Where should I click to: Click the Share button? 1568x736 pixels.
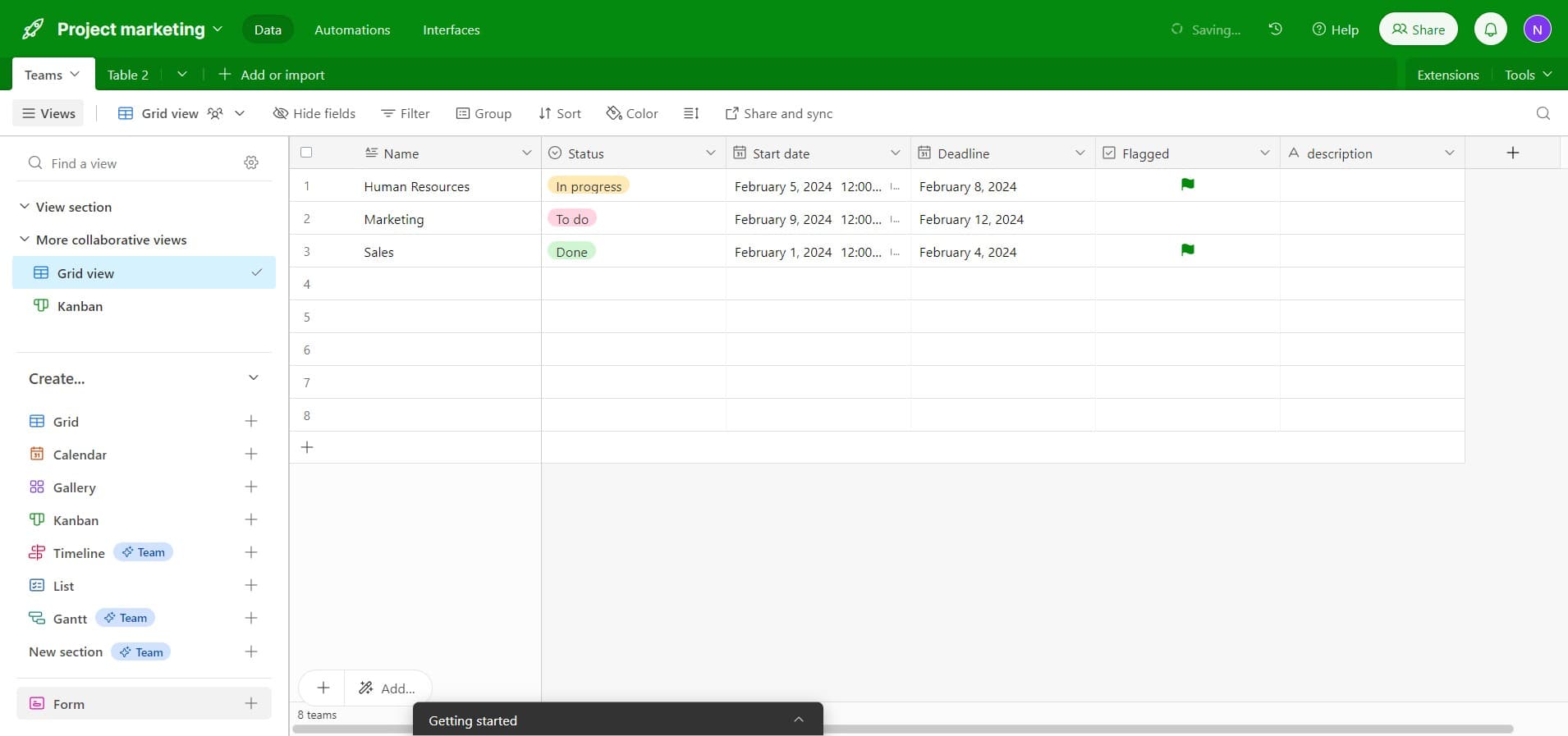click(x=1418, y=30)
